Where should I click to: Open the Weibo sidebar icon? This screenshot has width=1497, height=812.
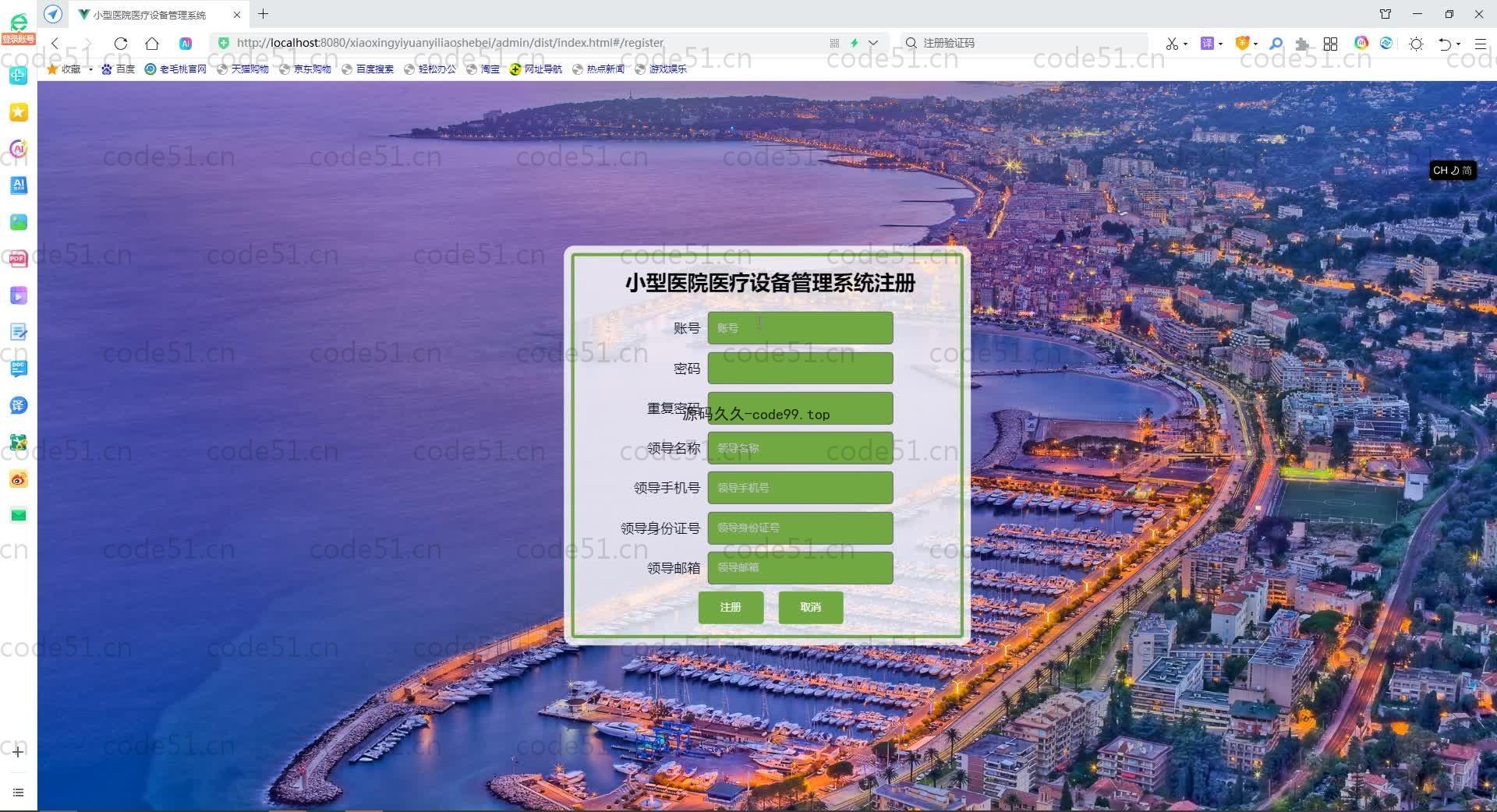19,479
